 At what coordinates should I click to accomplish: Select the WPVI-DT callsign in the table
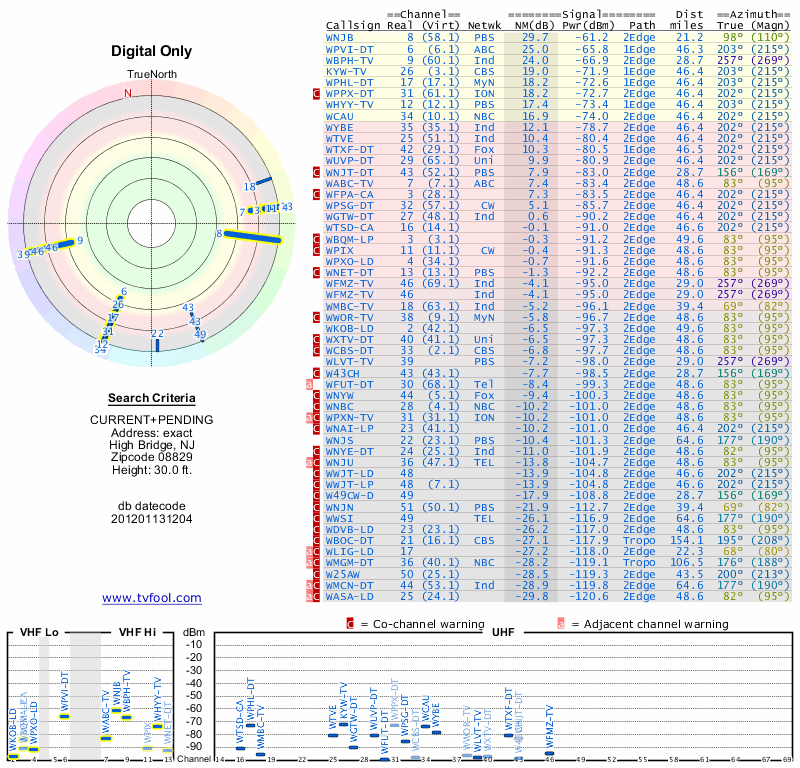(350, 48)
